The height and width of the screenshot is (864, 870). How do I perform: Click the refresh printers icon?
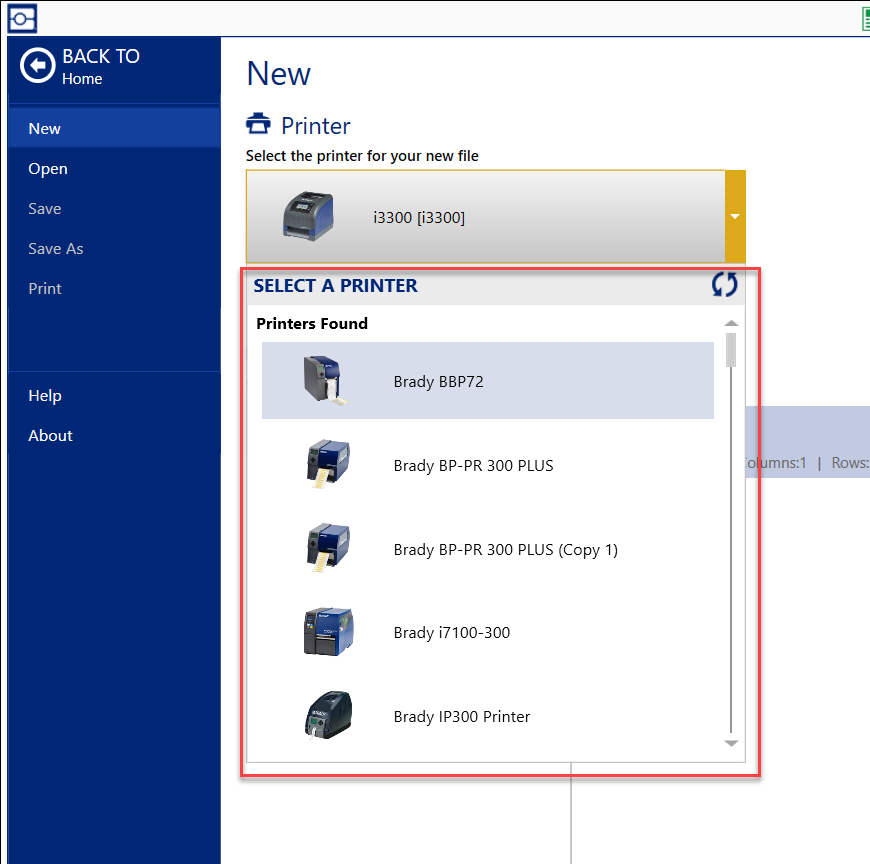(724, 285)
